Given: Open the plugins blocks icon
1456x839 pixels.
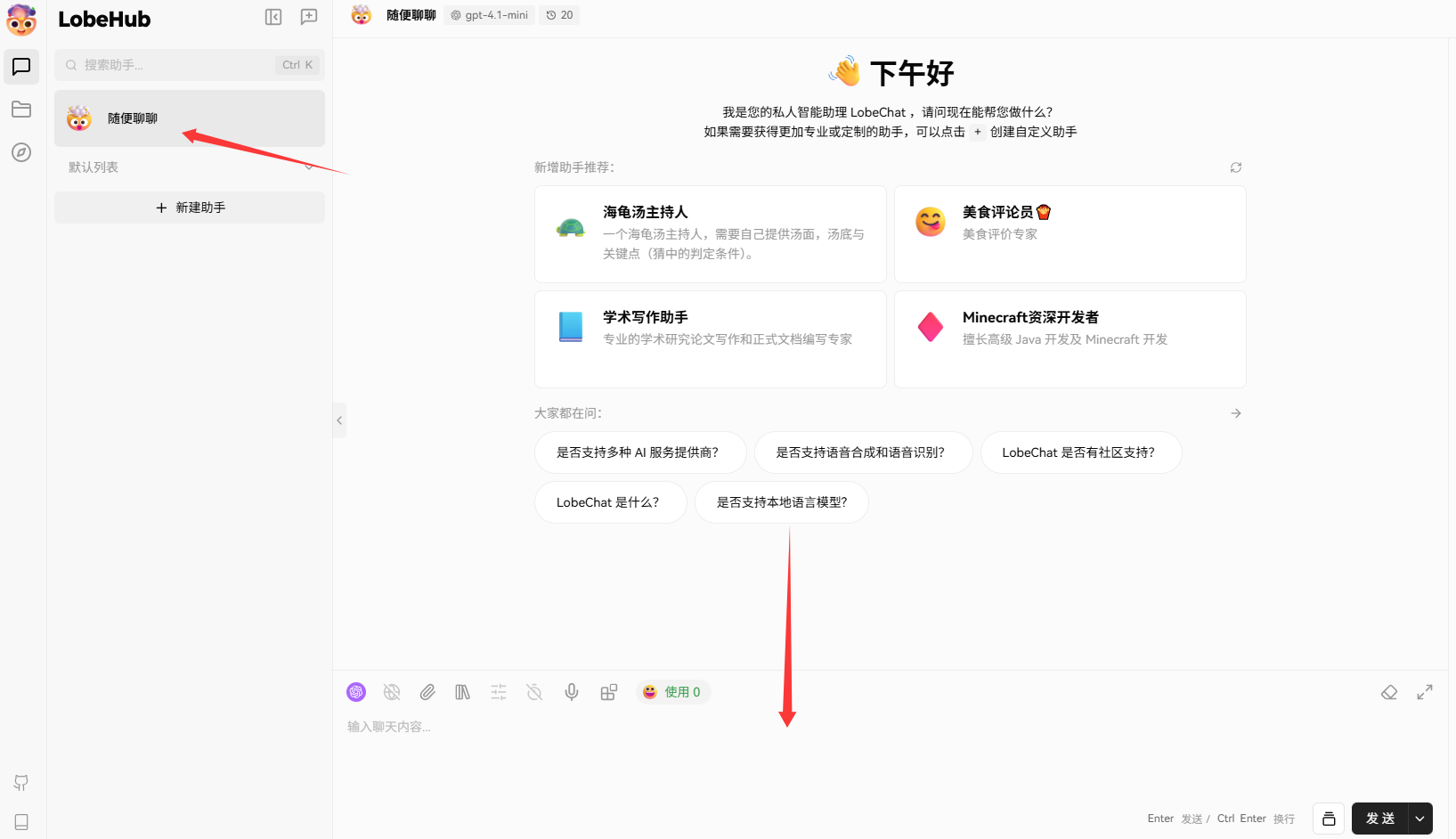Looking at the screenshot, I should point(609,692).
